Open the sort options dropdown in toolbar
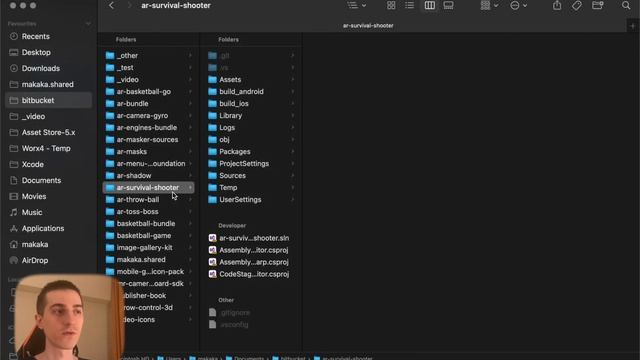The height and width of the screenshot is (360, 640). pyautogui.click(x=356, y=5)
